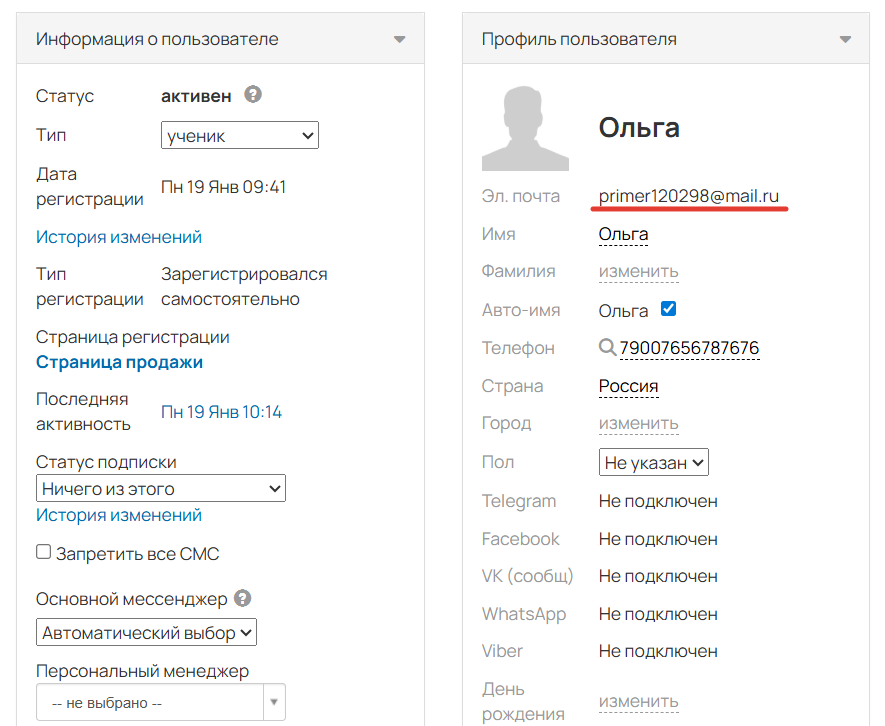Enable the Запретить все СМС checkbox
The width and height of the screenshot is (885, 726).
tap(43, 551)
